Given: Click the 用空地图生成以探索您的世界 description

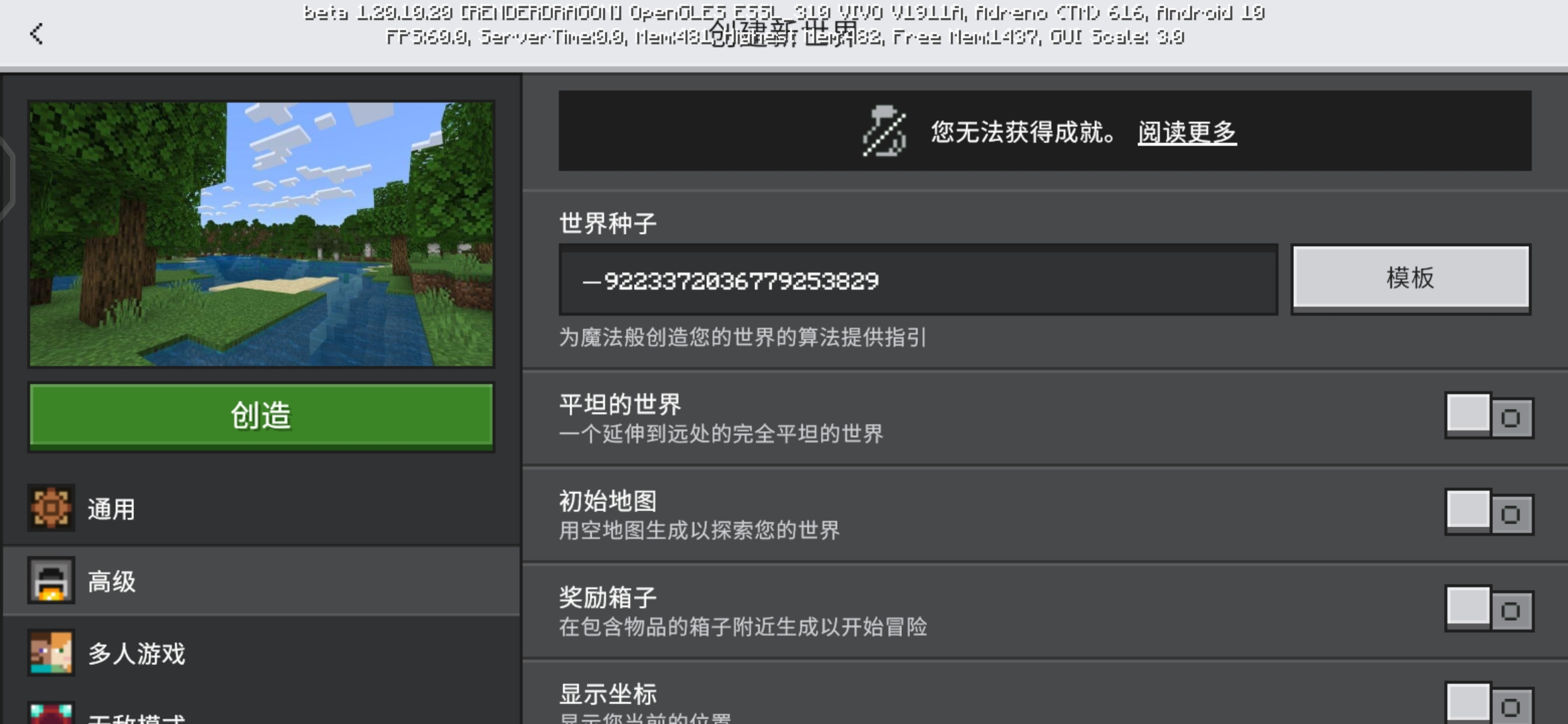Looking at the screenshot, I should [699, 530].
